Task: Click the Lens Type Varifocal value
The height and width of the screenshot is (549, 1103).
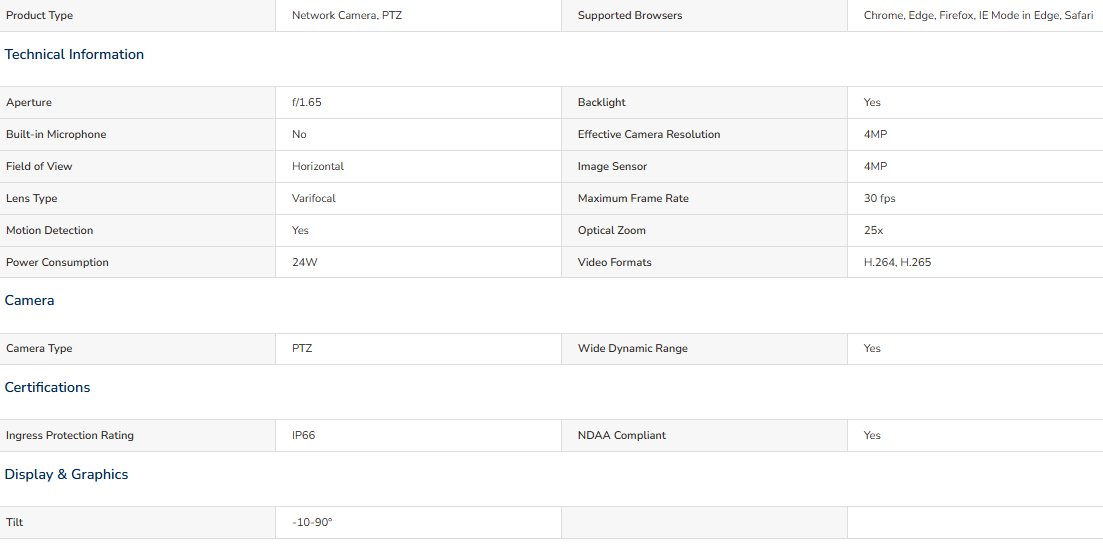Action: tap(314, 198)
